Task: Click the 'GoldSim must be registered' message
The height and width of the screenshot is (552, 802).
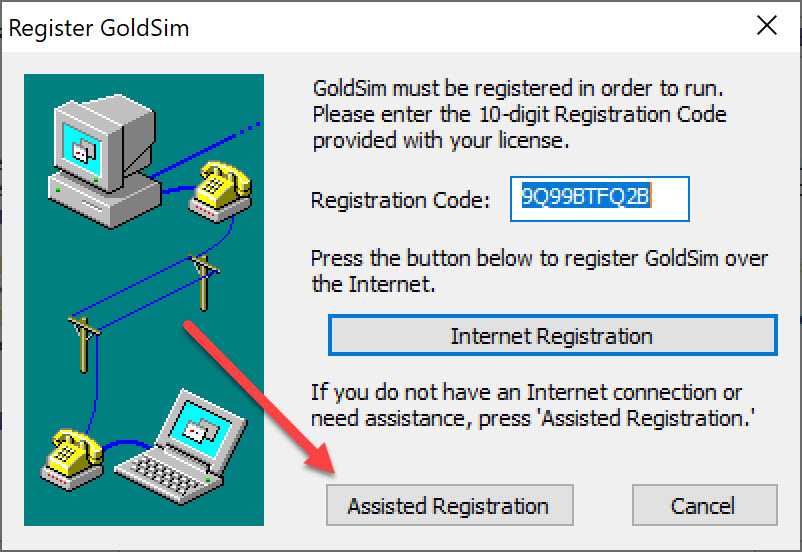Action: click(519, 115)
